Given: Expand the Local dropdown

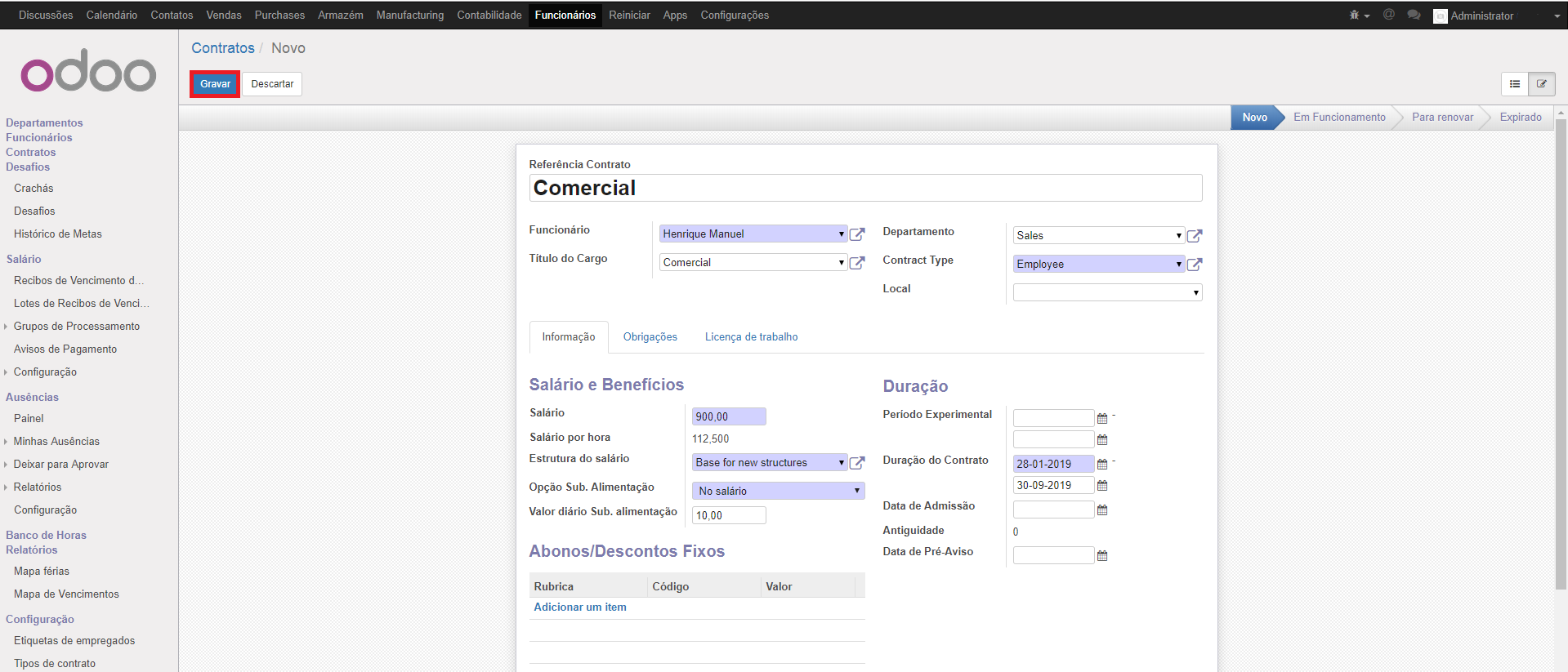Looking at the screenshot, I should [1107, 292].
